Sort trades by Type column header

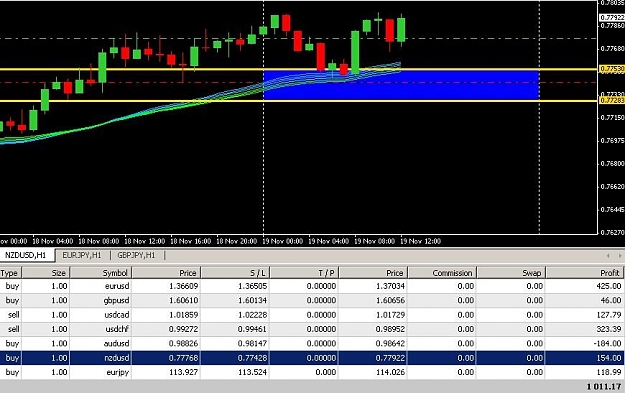coord(10,273)
